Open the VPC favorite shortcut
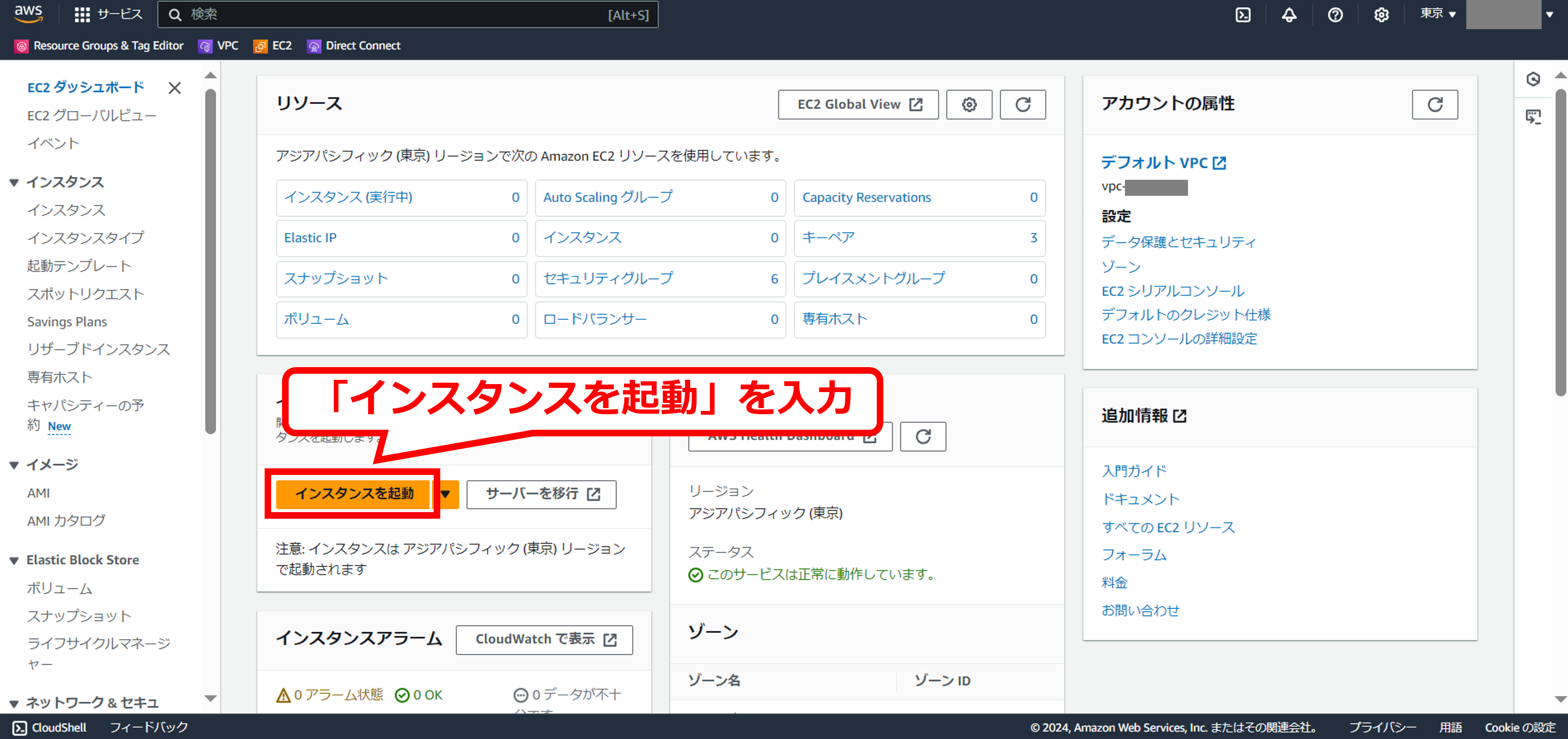This screenshot has width=1568, height=739. click(218, 46)
